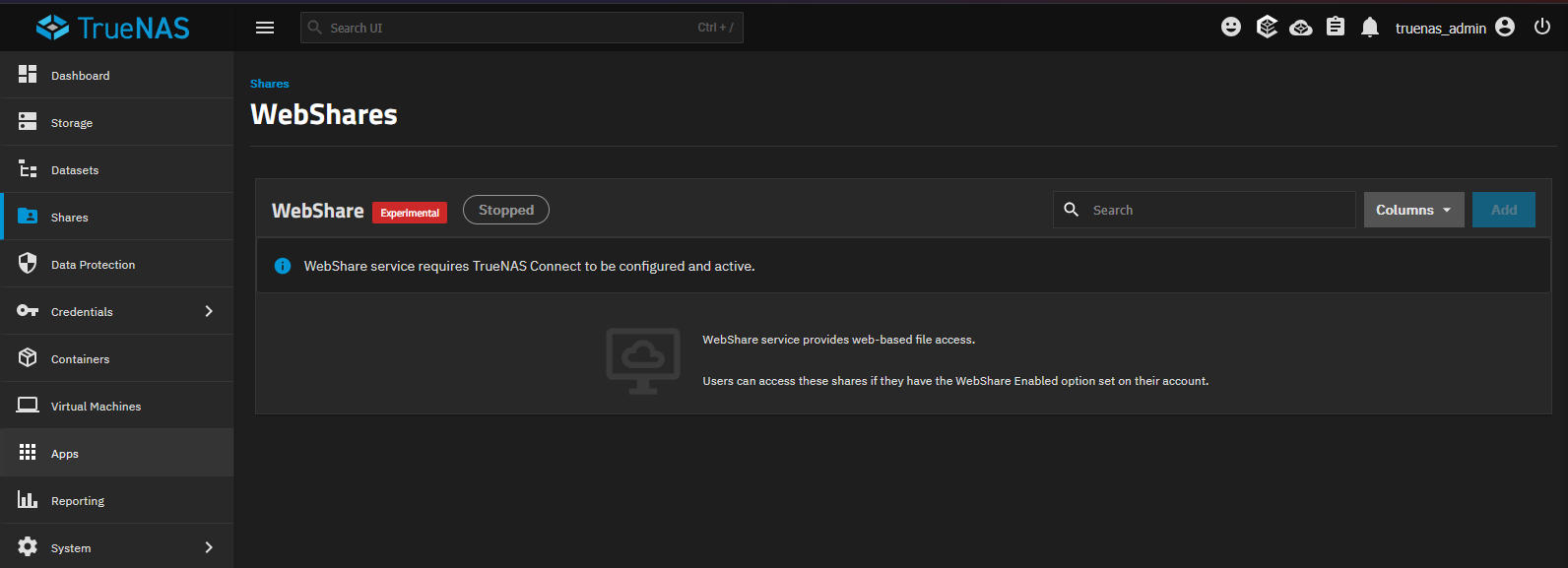
Task: Click the search magnifier in Search UI
Action: coord(315,28)
